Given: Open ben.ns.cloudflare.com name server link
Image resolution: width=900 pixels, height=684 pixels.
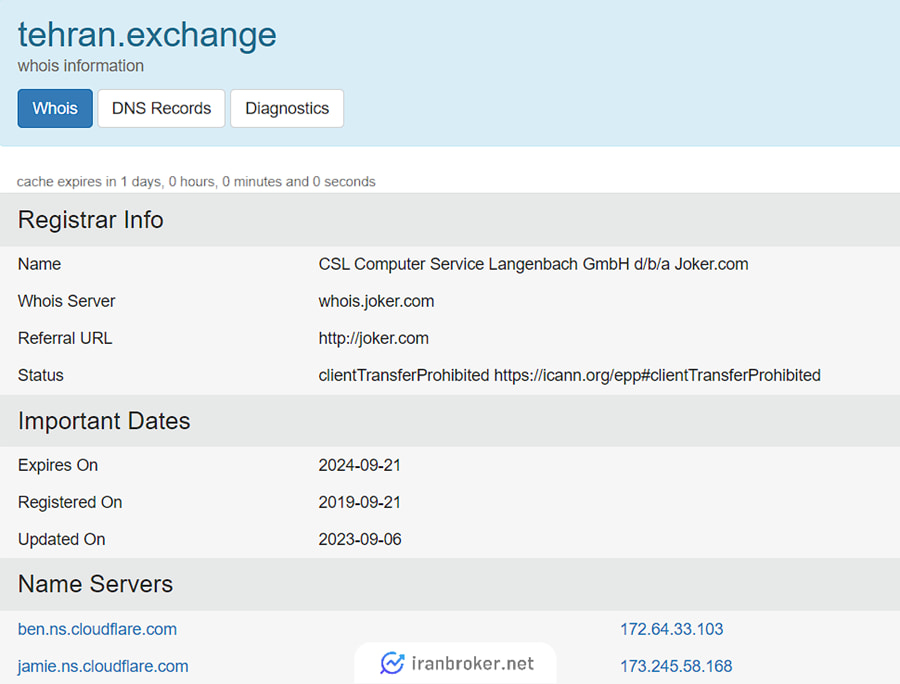Looking at the screenshot, I should pyautogui.click(x=97, y=629).
